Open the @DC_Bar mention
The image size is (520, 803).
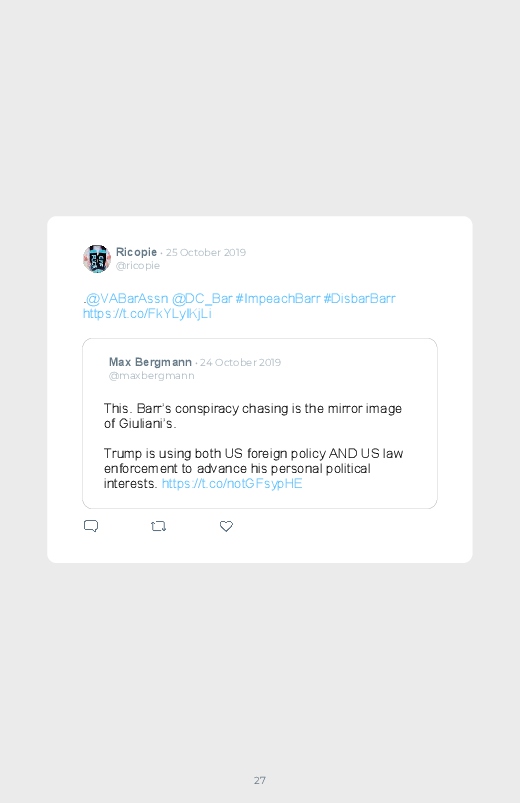pyautogui.click(x=202, y=299)
